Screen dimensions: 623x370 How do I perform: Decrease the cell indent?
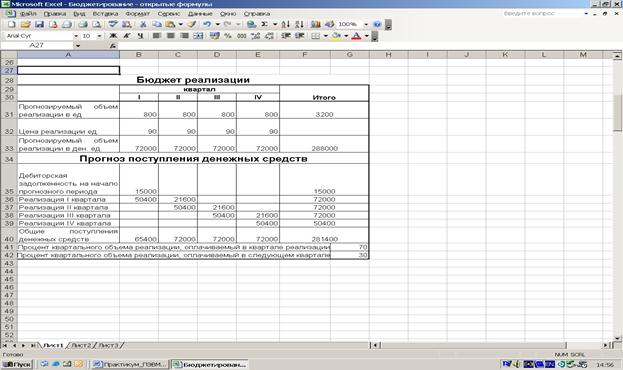pyautogui.click(x=285, y=36)
